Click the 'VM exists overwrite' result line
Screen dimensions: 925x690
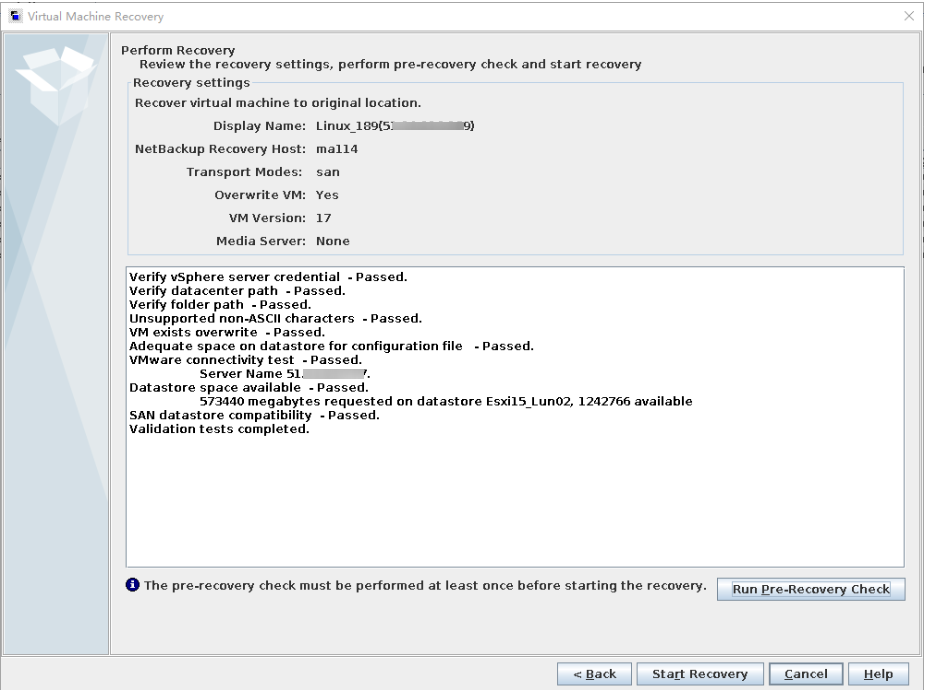click(x=227, y=332)
